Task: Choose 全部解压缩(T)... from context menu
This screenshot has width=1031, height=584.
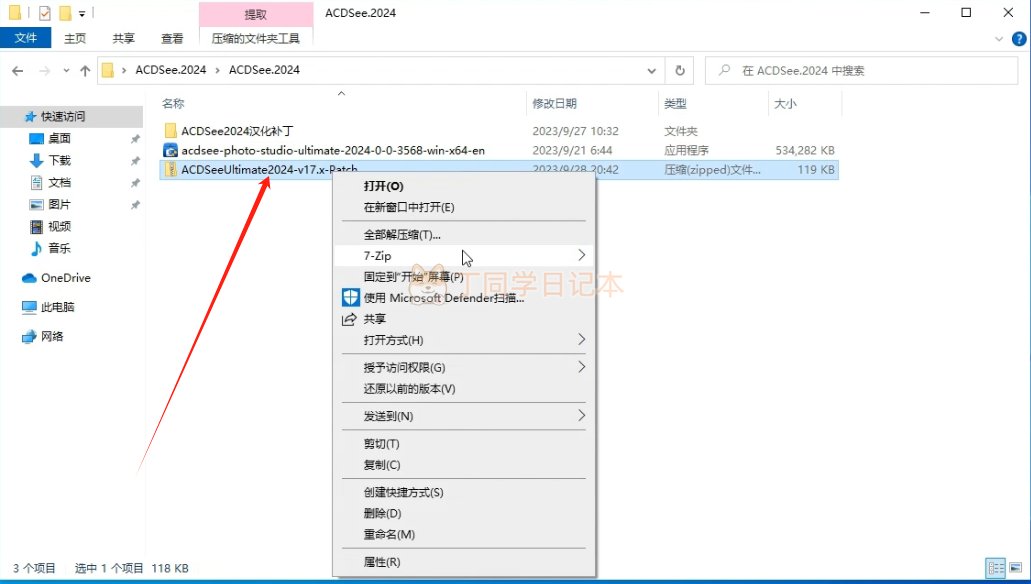Action: pos(464,235)
